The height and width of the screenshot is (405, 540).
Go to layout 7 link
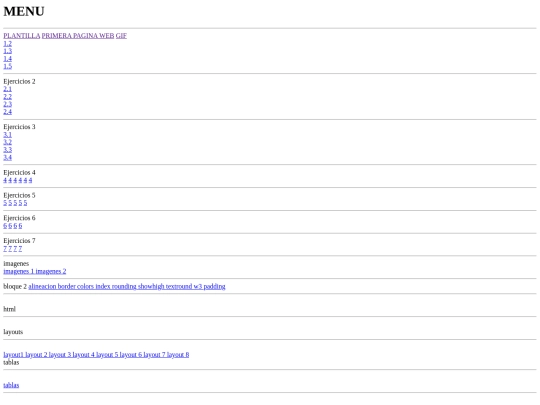pyautogui.click(x=154, y=355)
